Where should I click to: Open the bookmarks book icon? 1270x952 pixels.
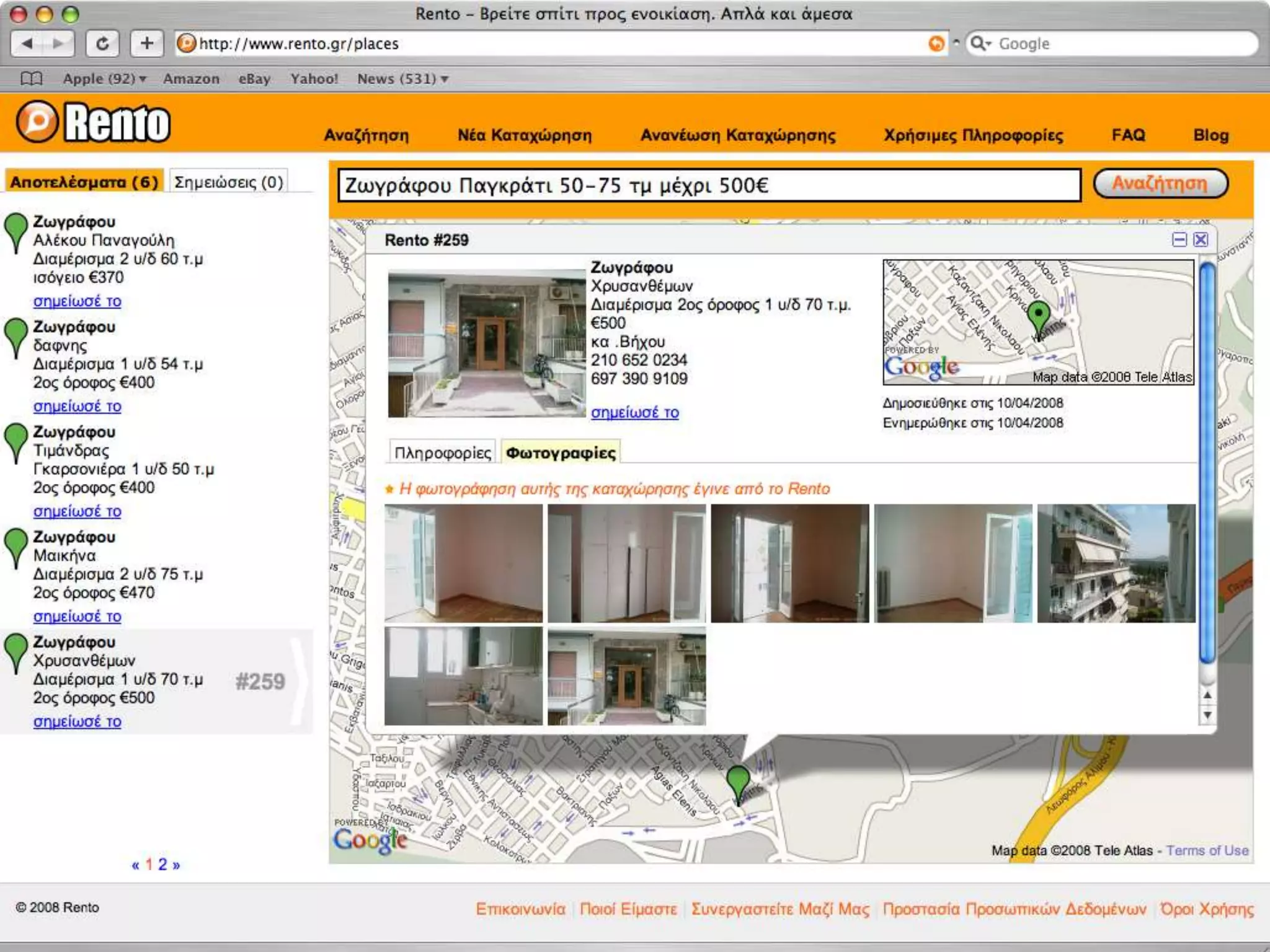(x=31, y=79)
